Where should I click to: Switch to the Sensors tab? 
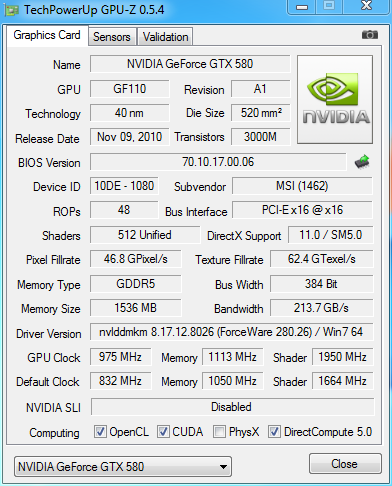point(112,37)
